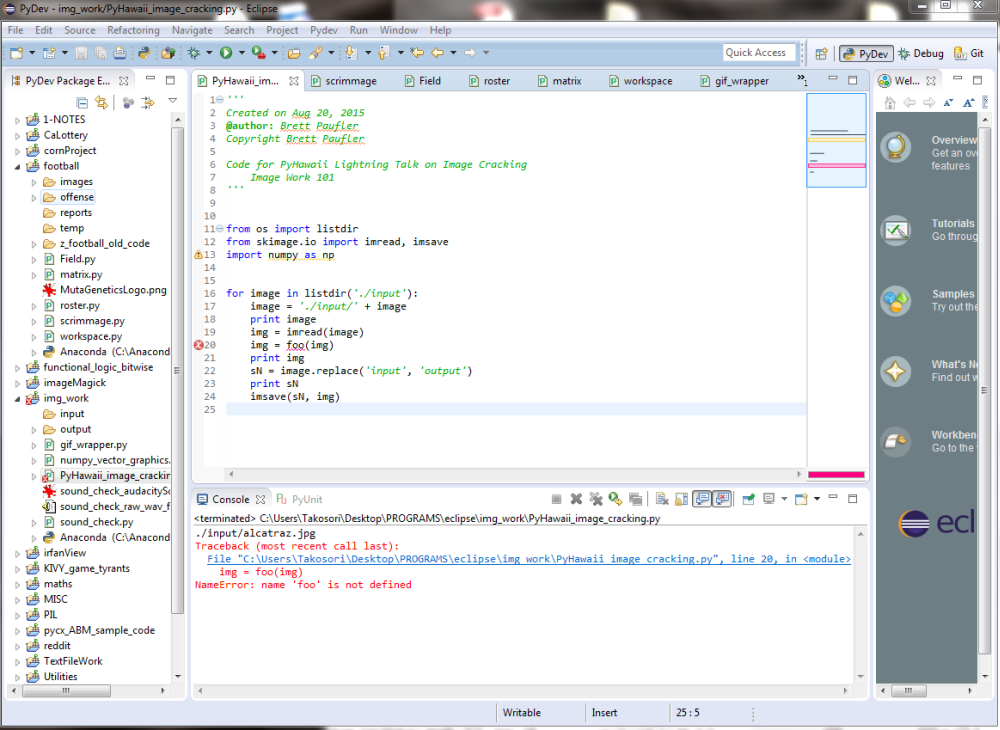This screenshot has width=1000, height=730.
Task: Switch to Git perspective
Action: tap(969, 54)
